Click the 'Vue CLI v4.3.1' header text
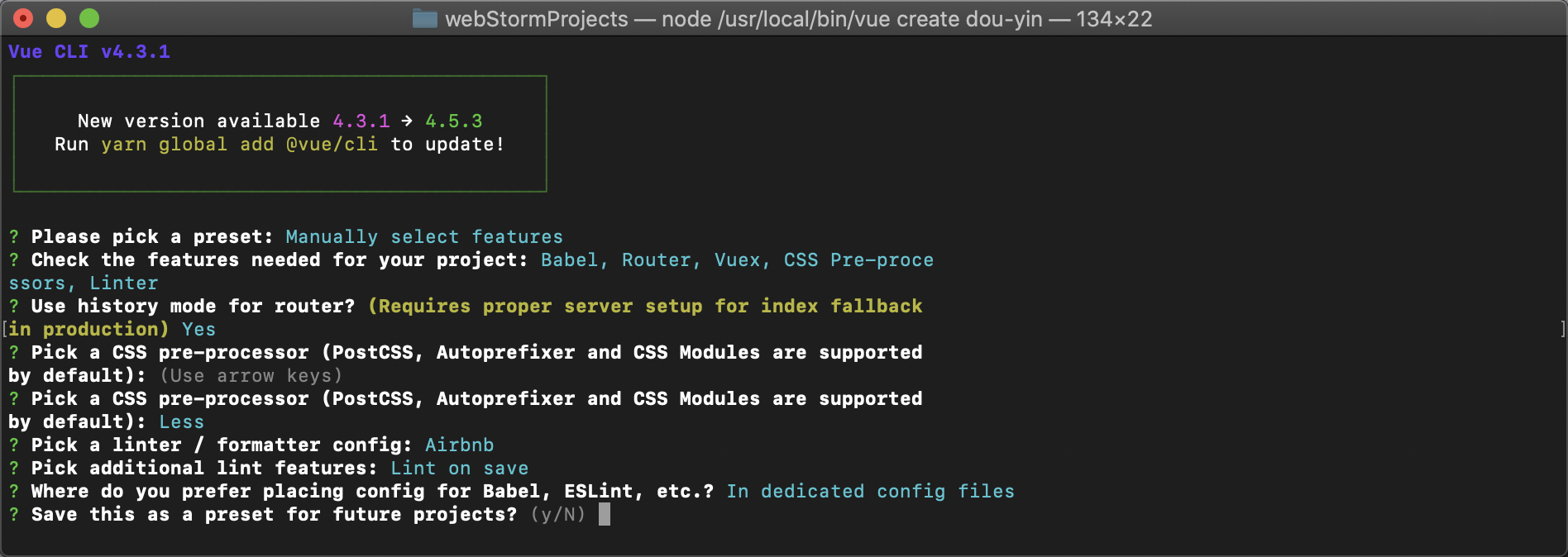 coord(89,52)
